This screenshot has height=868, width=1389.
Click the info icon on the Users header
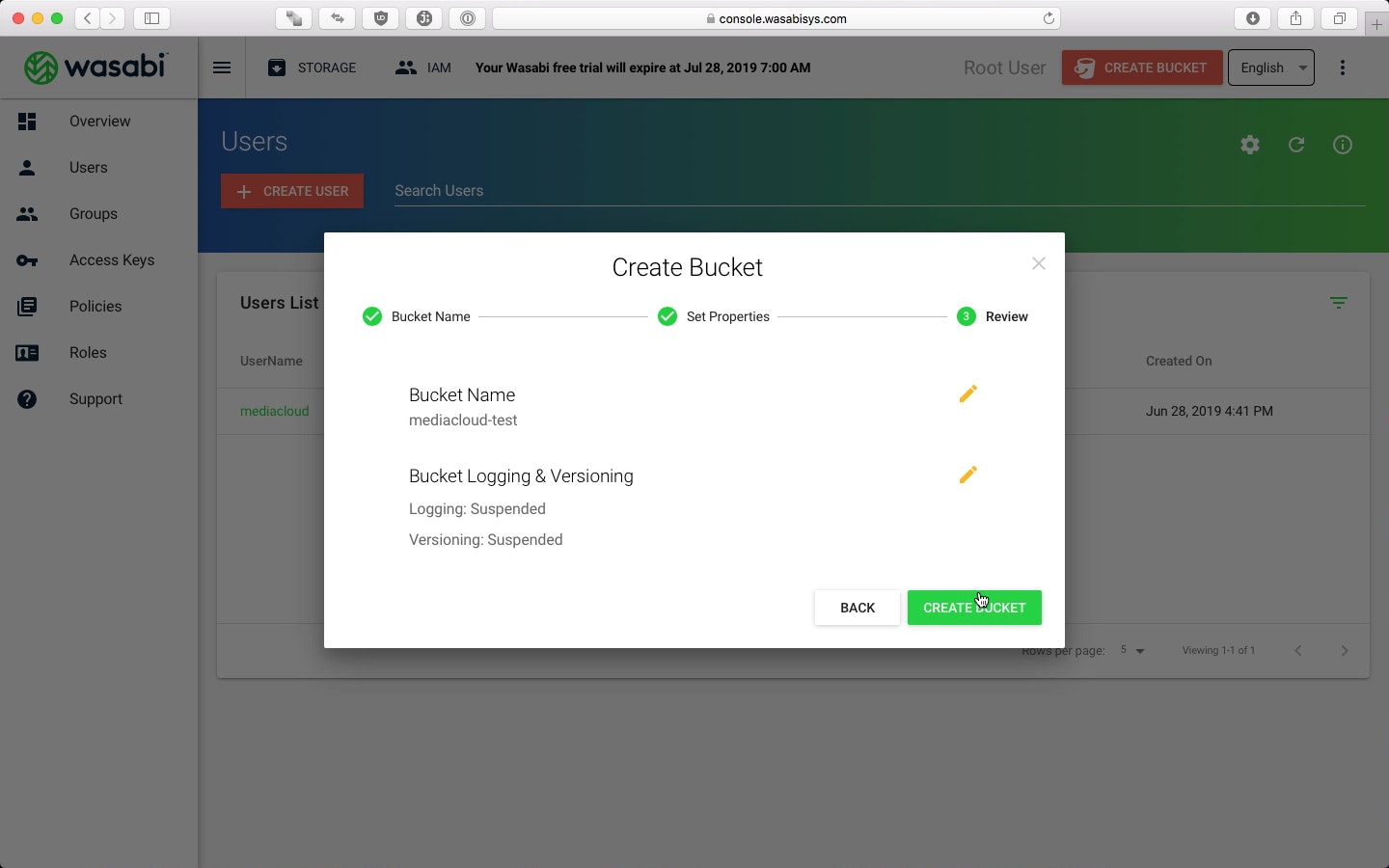pos(1343,145)
